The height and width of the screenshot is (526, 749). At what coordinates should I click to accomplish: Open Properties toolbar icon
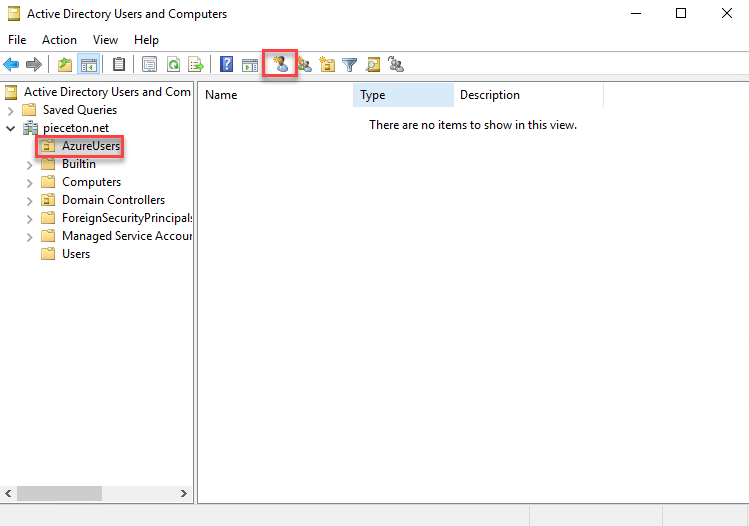(x=150, y=64)
